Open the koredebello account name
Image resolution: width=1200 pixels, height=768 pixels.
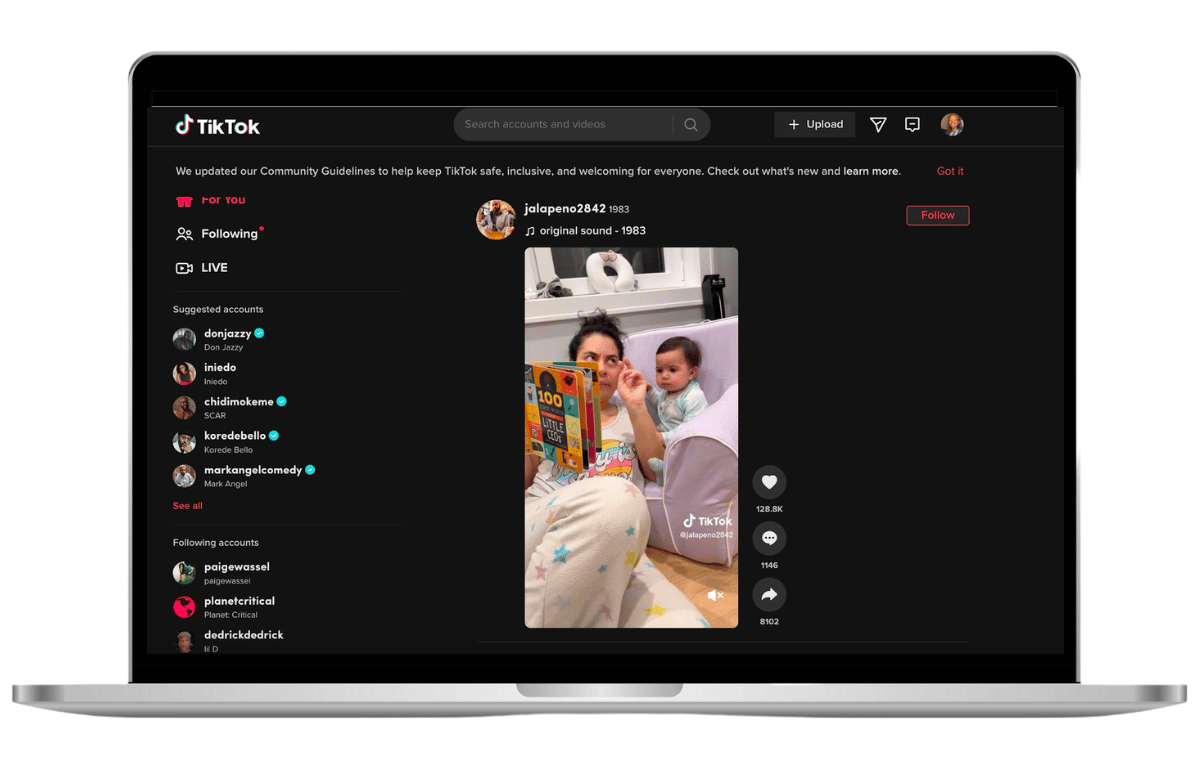(235, 435)
